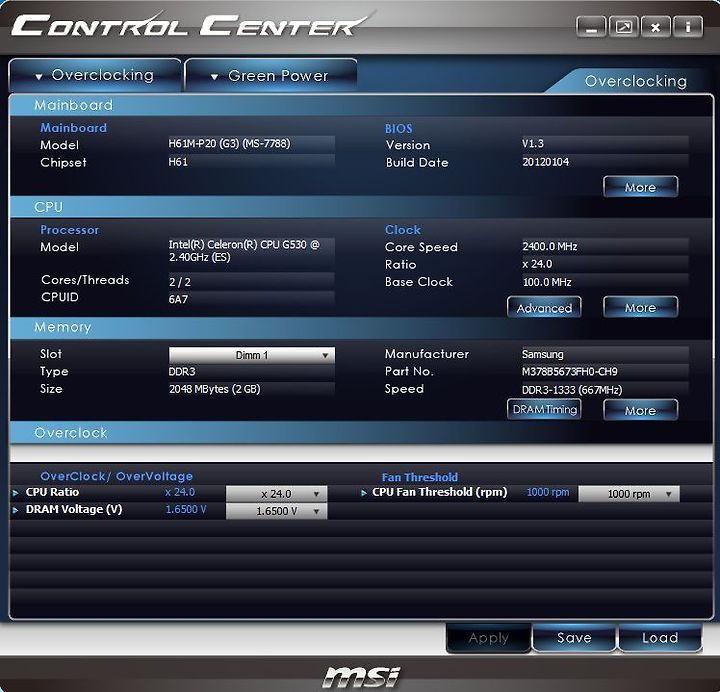Image resolution: width=720 pixels, height=692 pixels.
Task: Click memory manufacturer Samsung
Action: (x=542, y=354)
